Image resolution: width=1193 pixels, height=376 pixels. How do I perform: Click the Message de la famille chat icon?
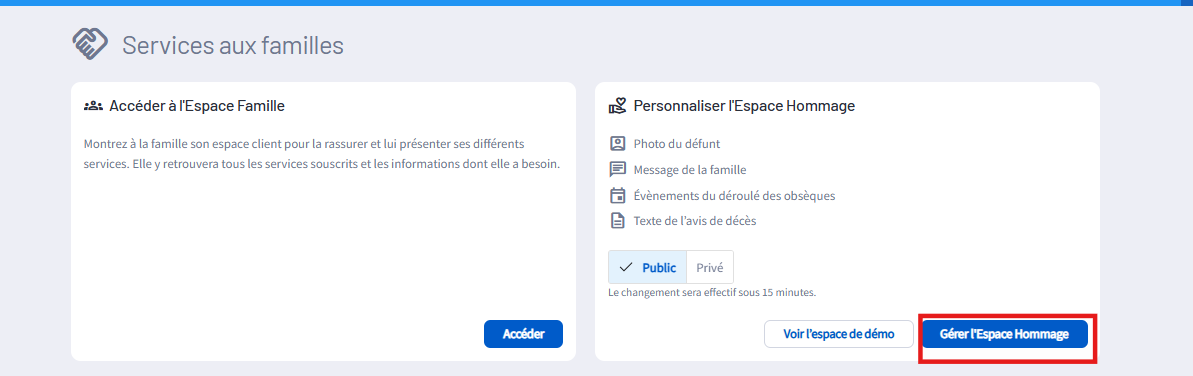tap(617, 169)
